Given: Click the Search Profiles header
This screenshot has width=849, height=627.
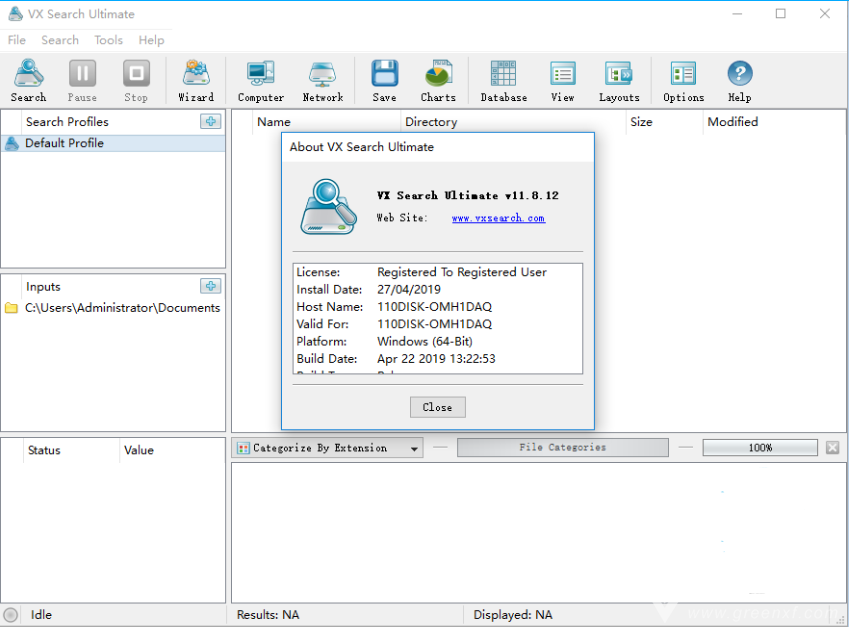Looking at the screenshot, I should click(67, 122).
